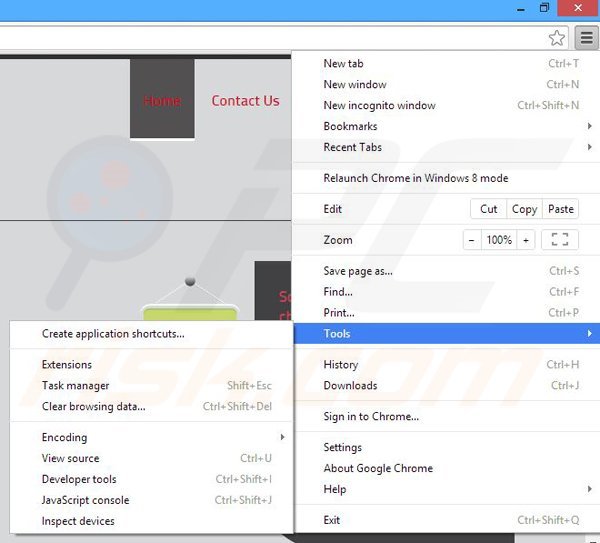Image resolution: width=600 pixels, height=543 pixels.
Task: Open History from the menu
Action: pos(447,364)
